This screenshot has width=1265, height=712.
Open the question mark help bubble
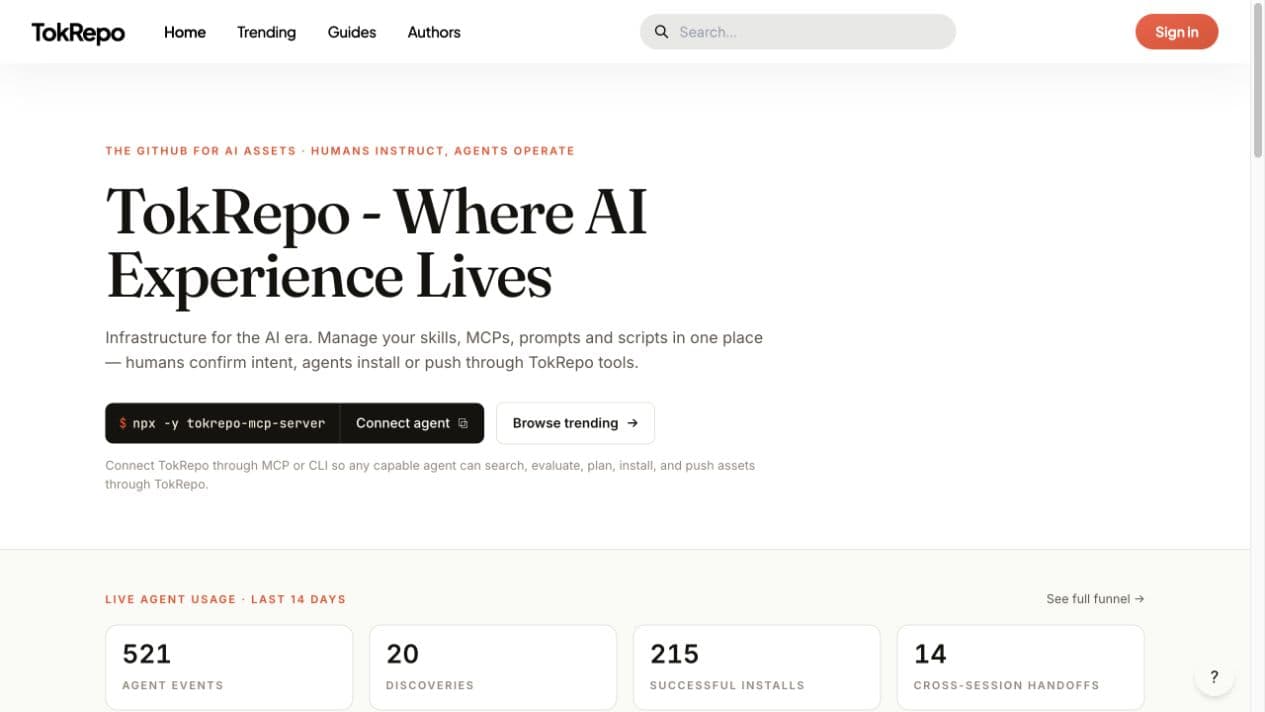pos(1214,677)
